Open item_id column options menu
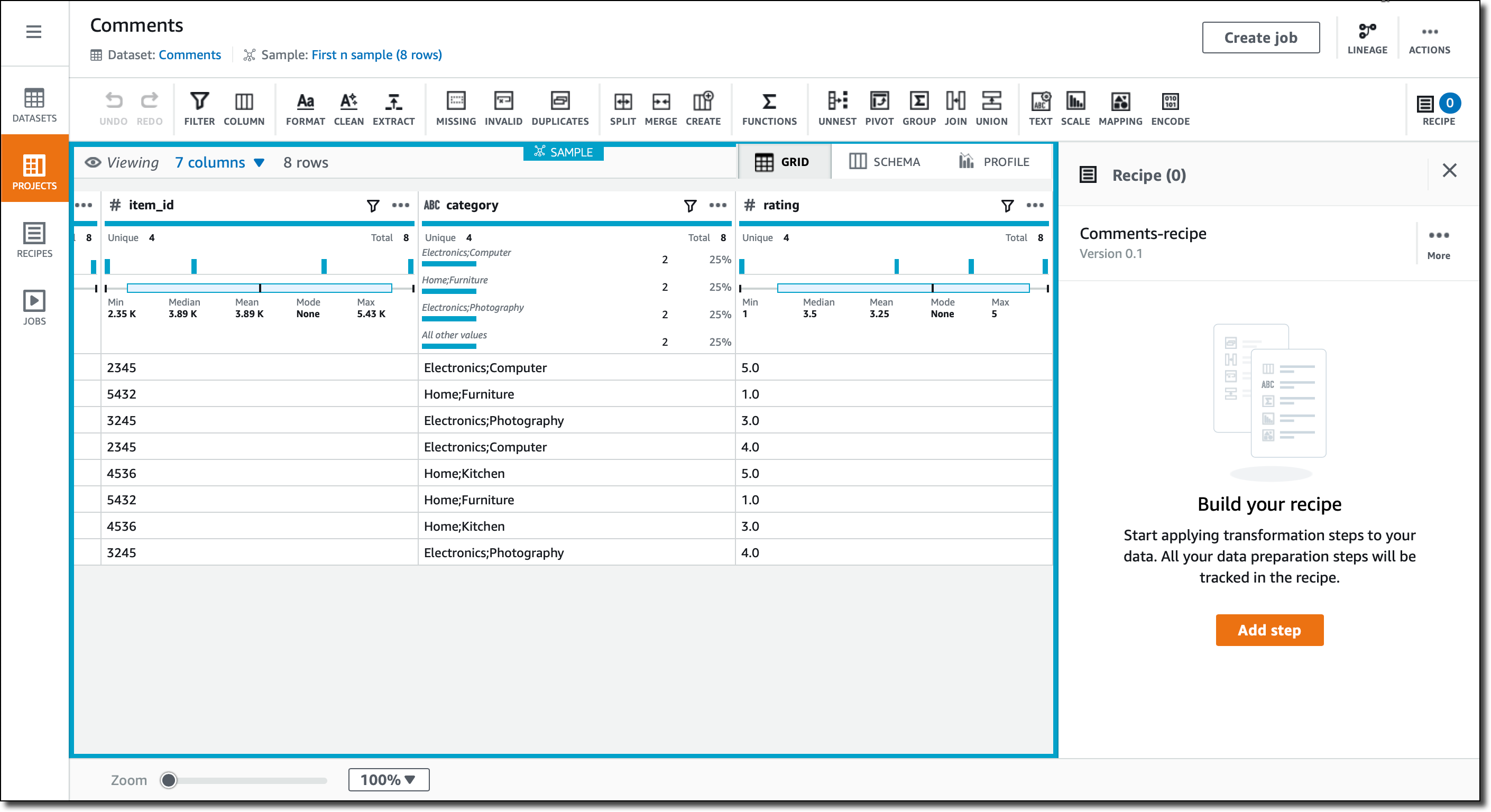The image size is (1491, 812). coord(401,206)
